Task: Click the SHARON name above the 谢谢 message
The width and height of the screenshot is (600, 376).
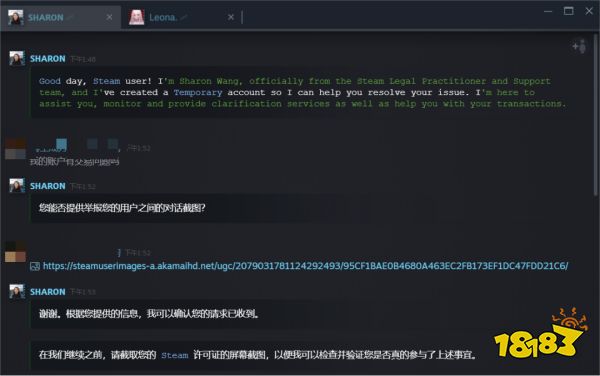Action: (47, 292)
